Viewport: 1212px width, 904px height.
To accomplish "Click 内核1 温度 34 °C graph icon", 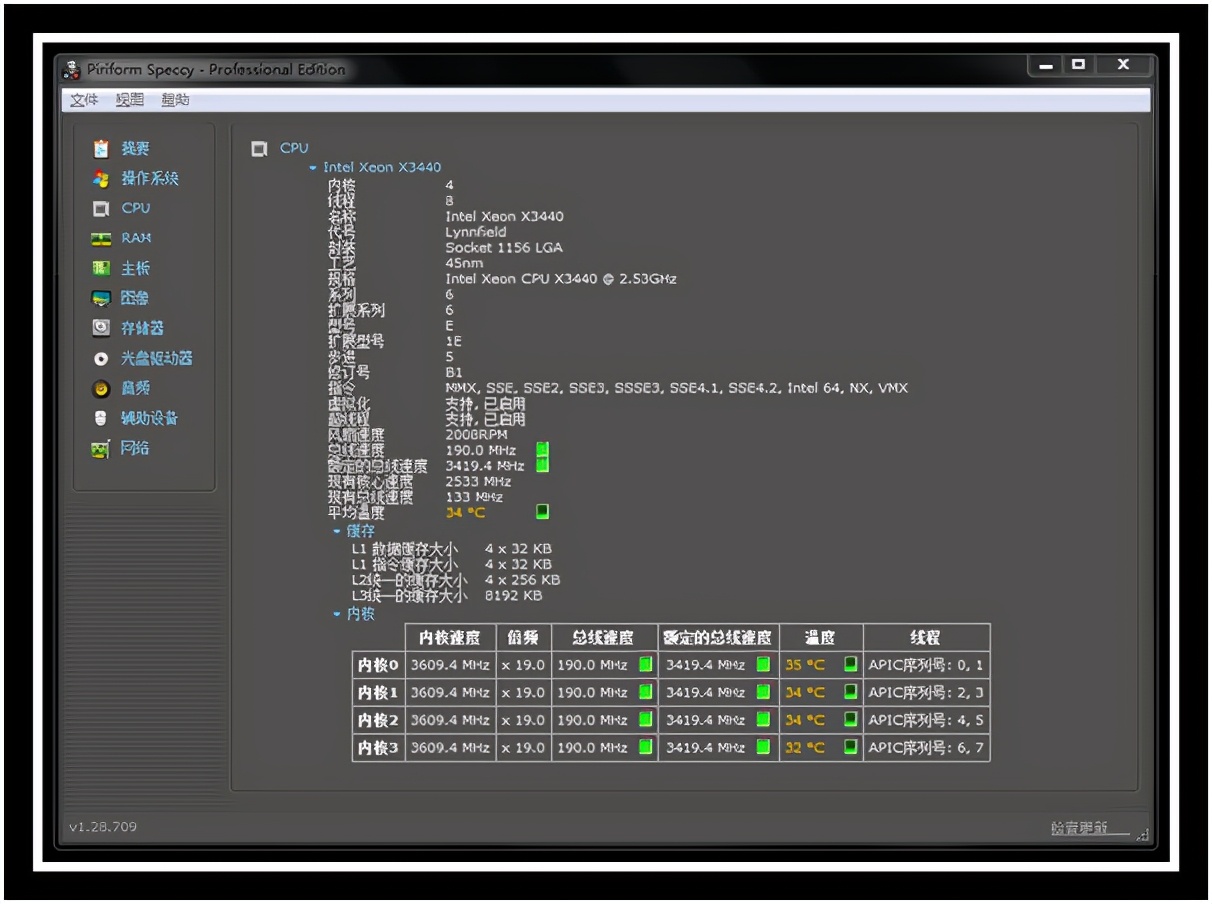I will 850,692.
